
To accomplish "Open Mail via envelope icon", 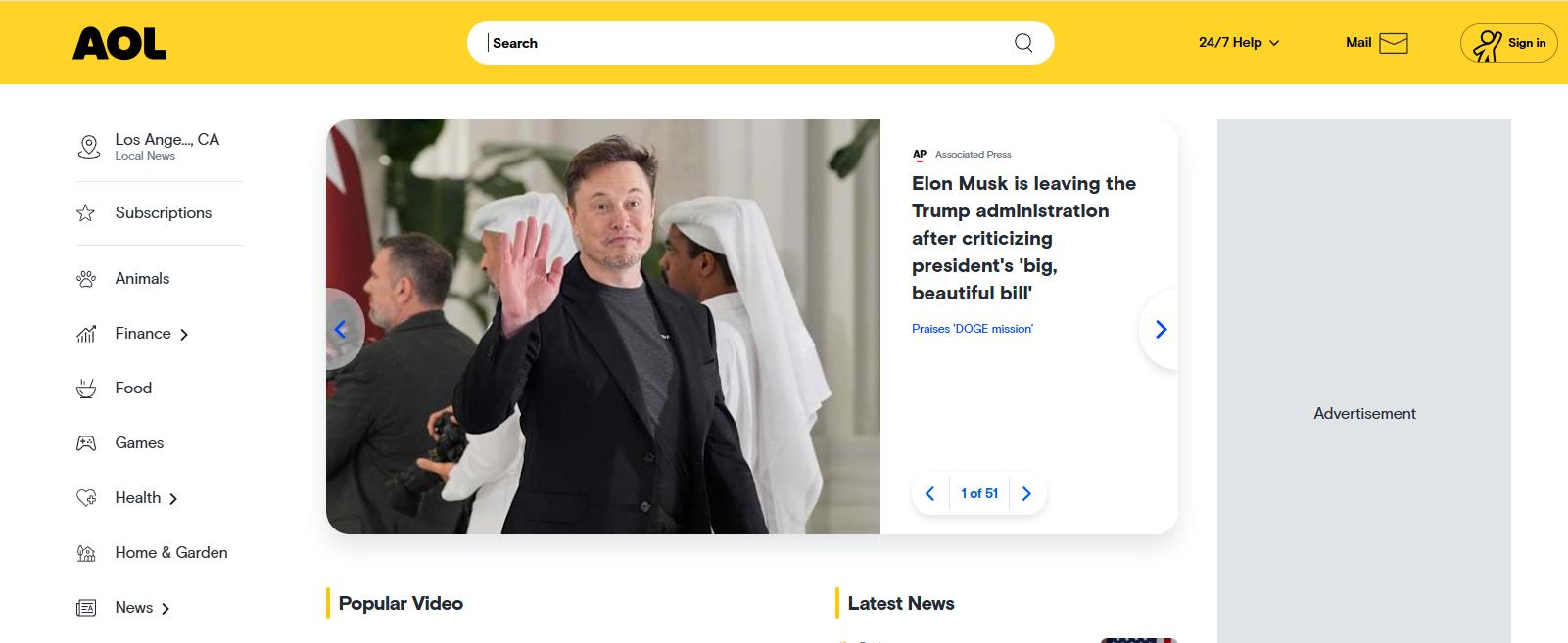I will 1393,43.
